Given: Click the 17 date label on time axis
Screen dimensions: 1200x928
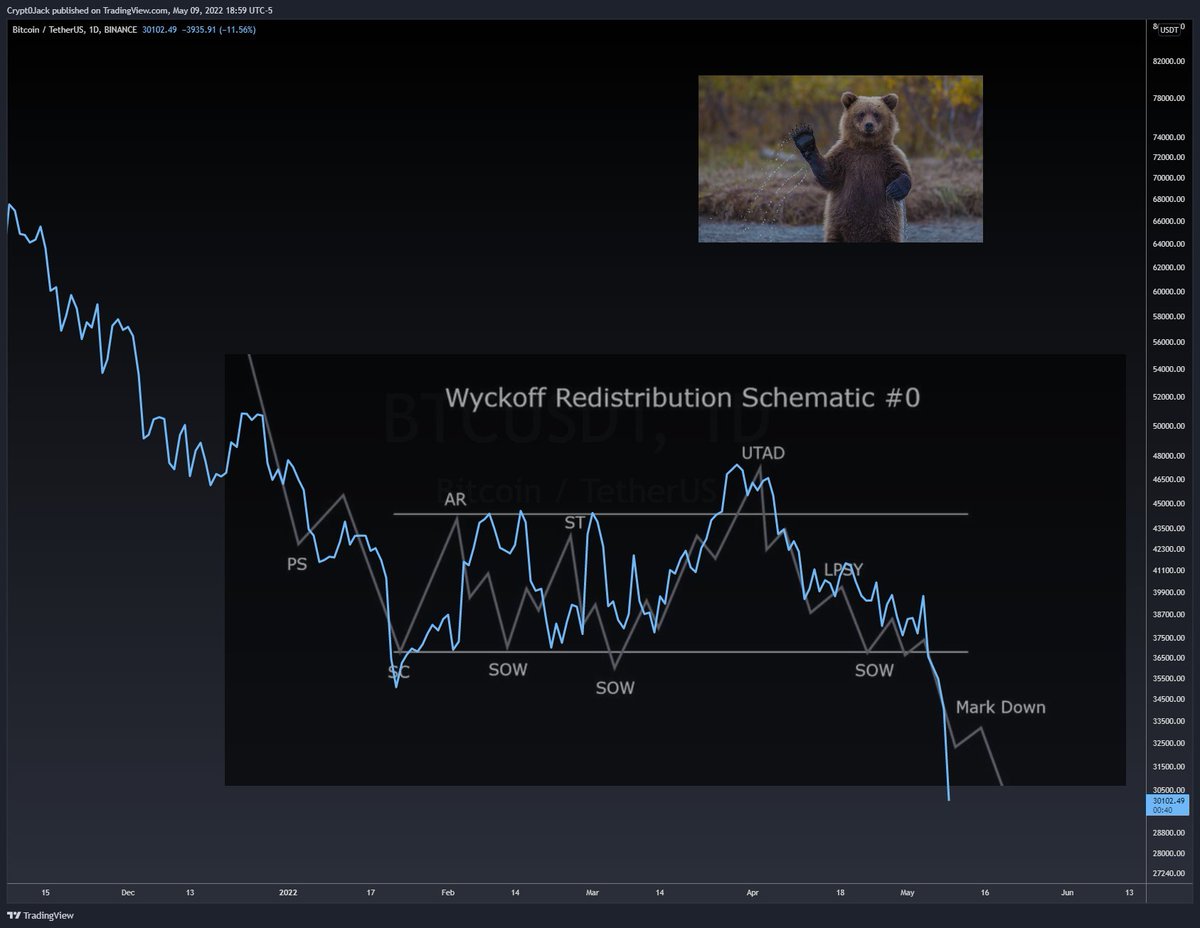Looking at the screenshot, I should pyautogui.click(x=370, y=891).
